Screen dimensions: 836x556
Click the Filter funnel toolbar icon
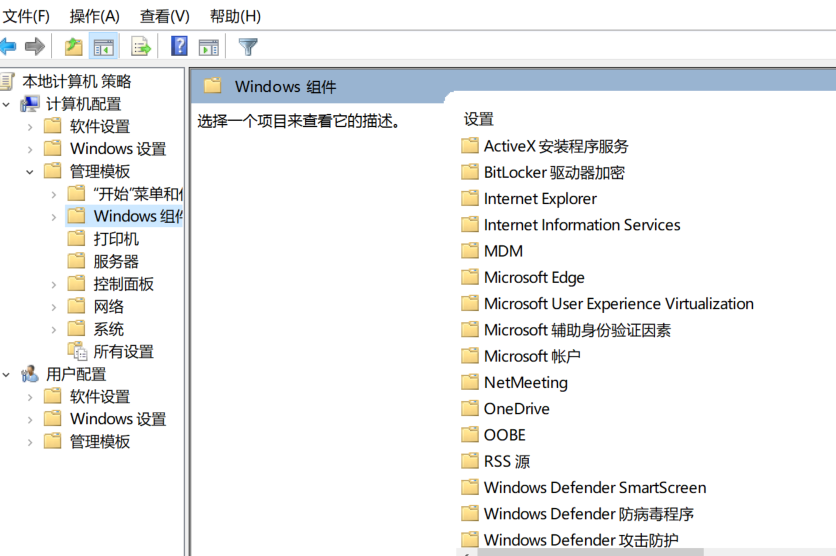(x=248, y=46)
